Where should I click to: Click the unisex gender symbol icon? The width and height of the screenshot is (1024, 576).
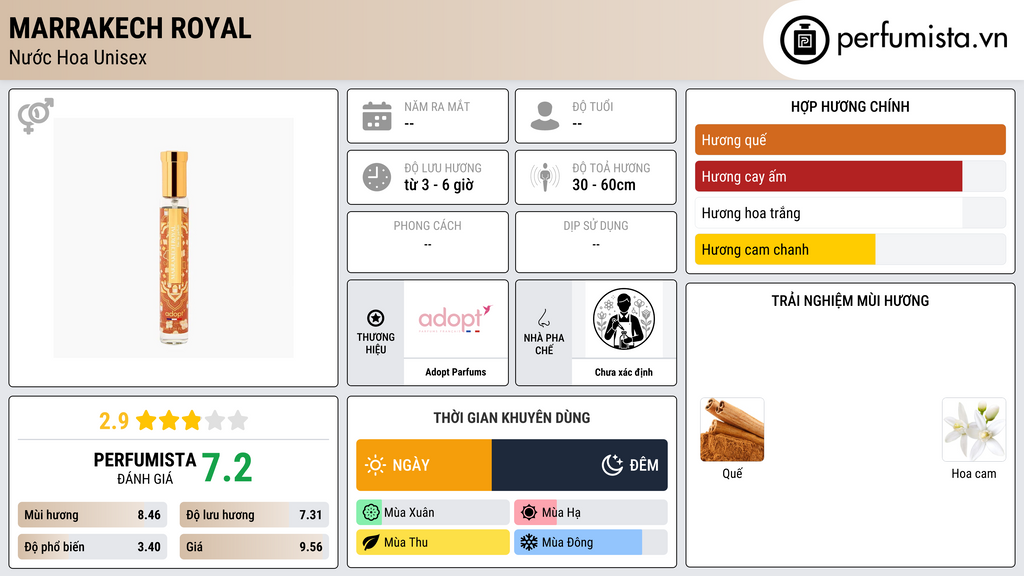point(36,116)
